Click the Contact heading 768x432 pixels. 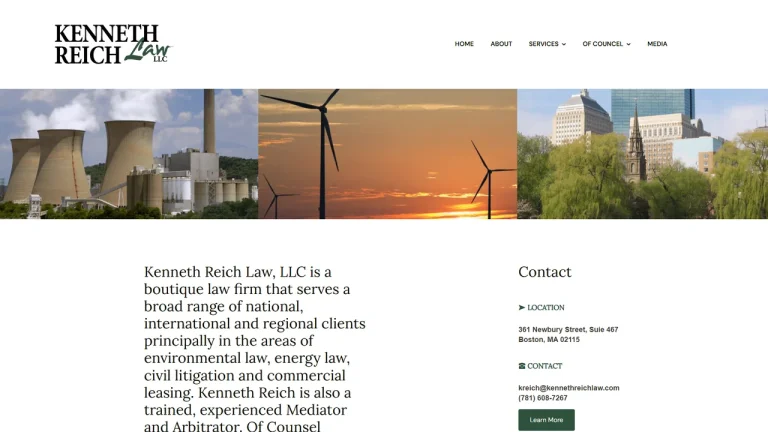click(545, 272)
